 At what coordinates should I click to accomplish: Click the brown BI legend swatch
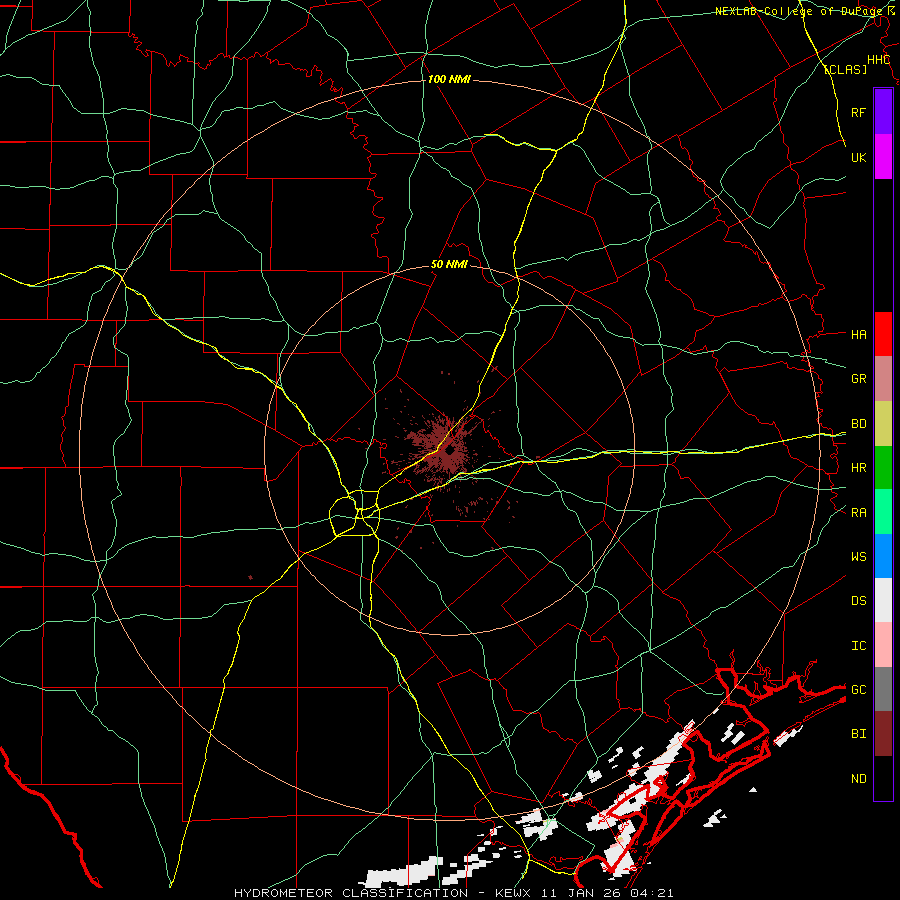click(x=883, y=734)
